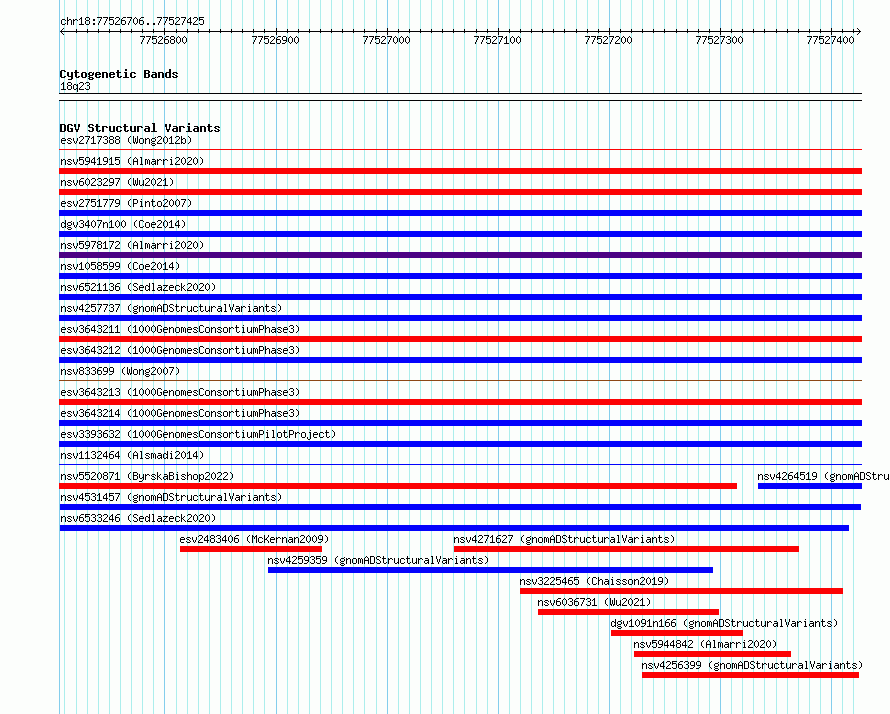Open variant nsv4271627 (gnomADStructuralVariants)
The width and height of the screenshot is (890, 714).
pos(564,539)
